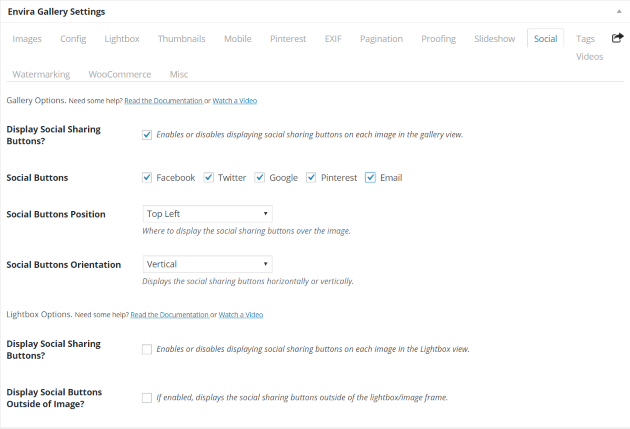The image size is (630, 429).
Task: Open Gallery Options Watch a Video link
Action: point(235,101)
